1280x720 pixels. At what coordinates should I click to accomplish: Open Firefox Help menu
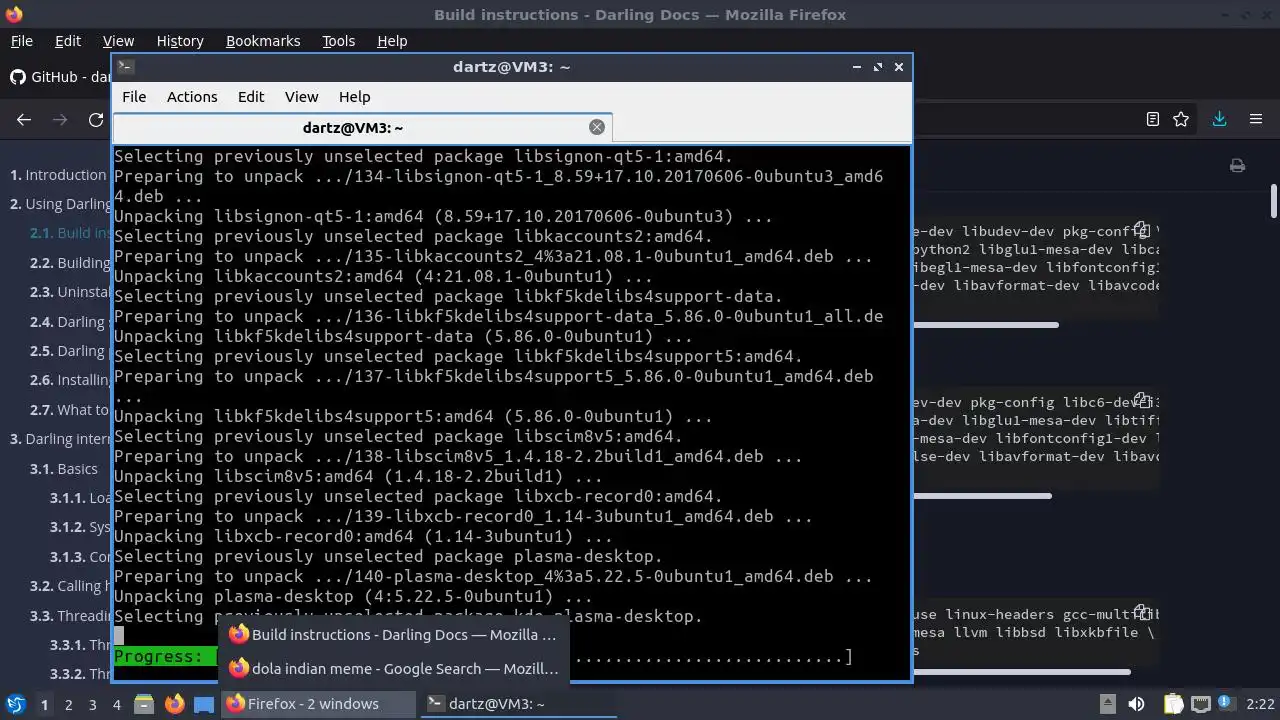click(x=392, y=41)
